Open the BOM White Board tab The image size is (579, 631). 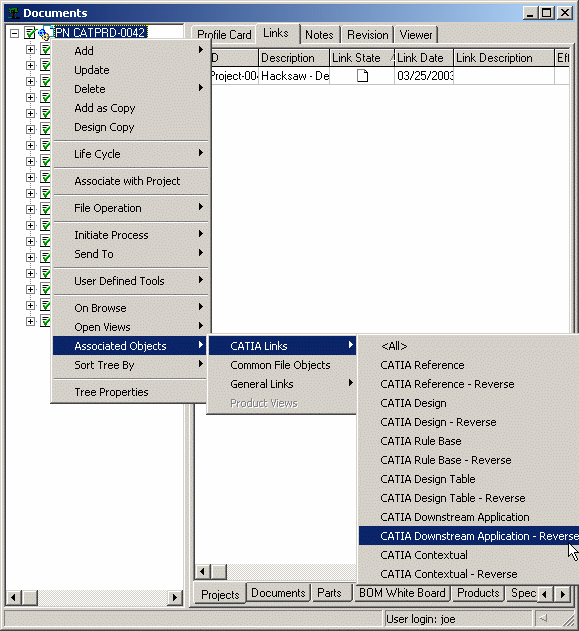pyautogui.click(x=402, y=593)
